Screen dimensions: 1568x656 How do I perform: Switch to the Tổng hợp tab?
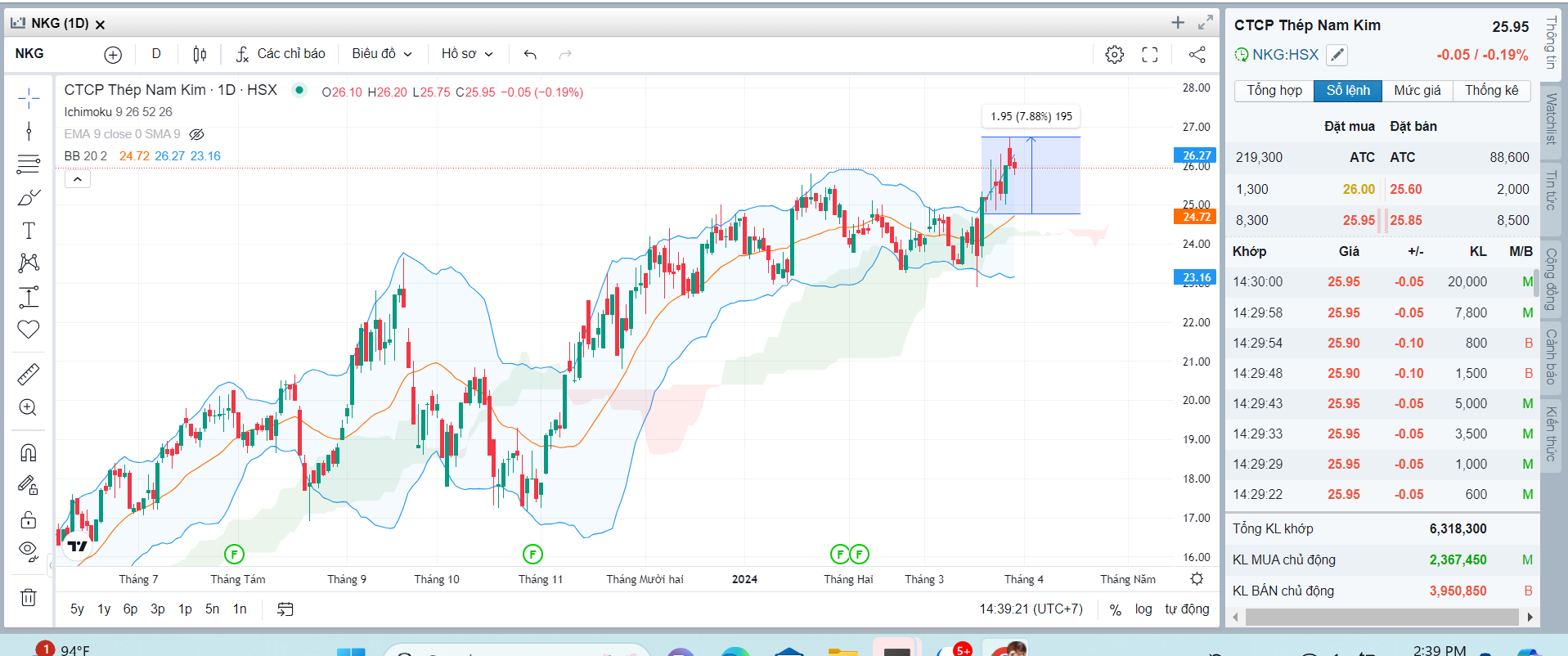pyautogui.click(x=1274, y=91)
